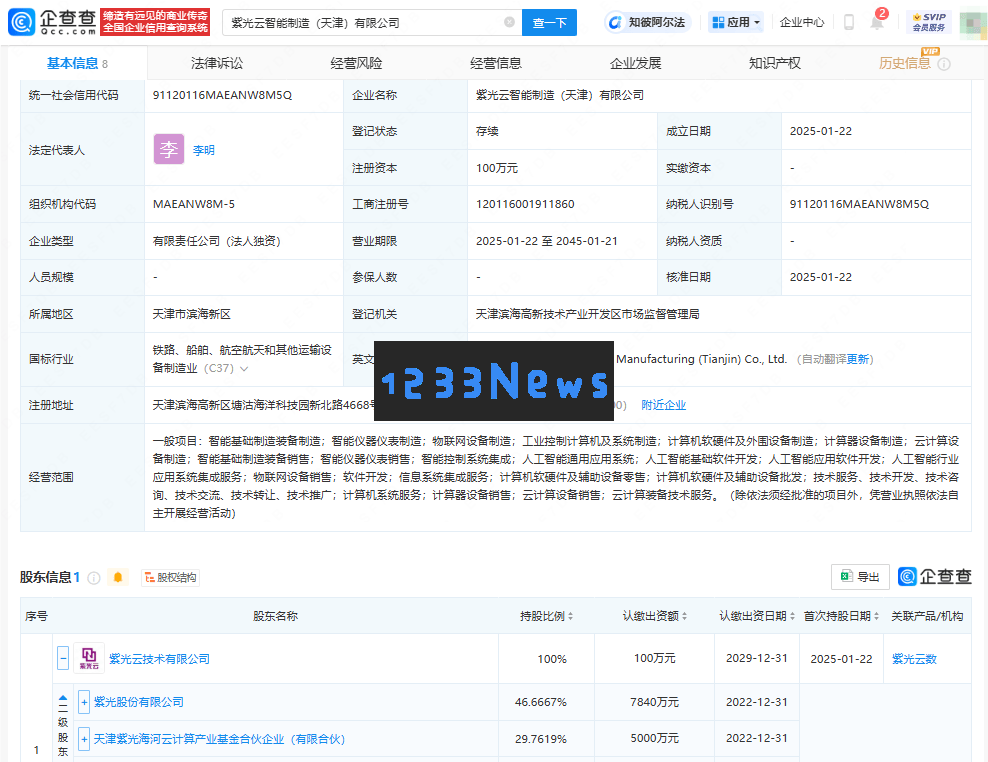Screen dimensions: 988x762
Task: Click organization code MAEANW8M-5
Action: coord(193,204)
